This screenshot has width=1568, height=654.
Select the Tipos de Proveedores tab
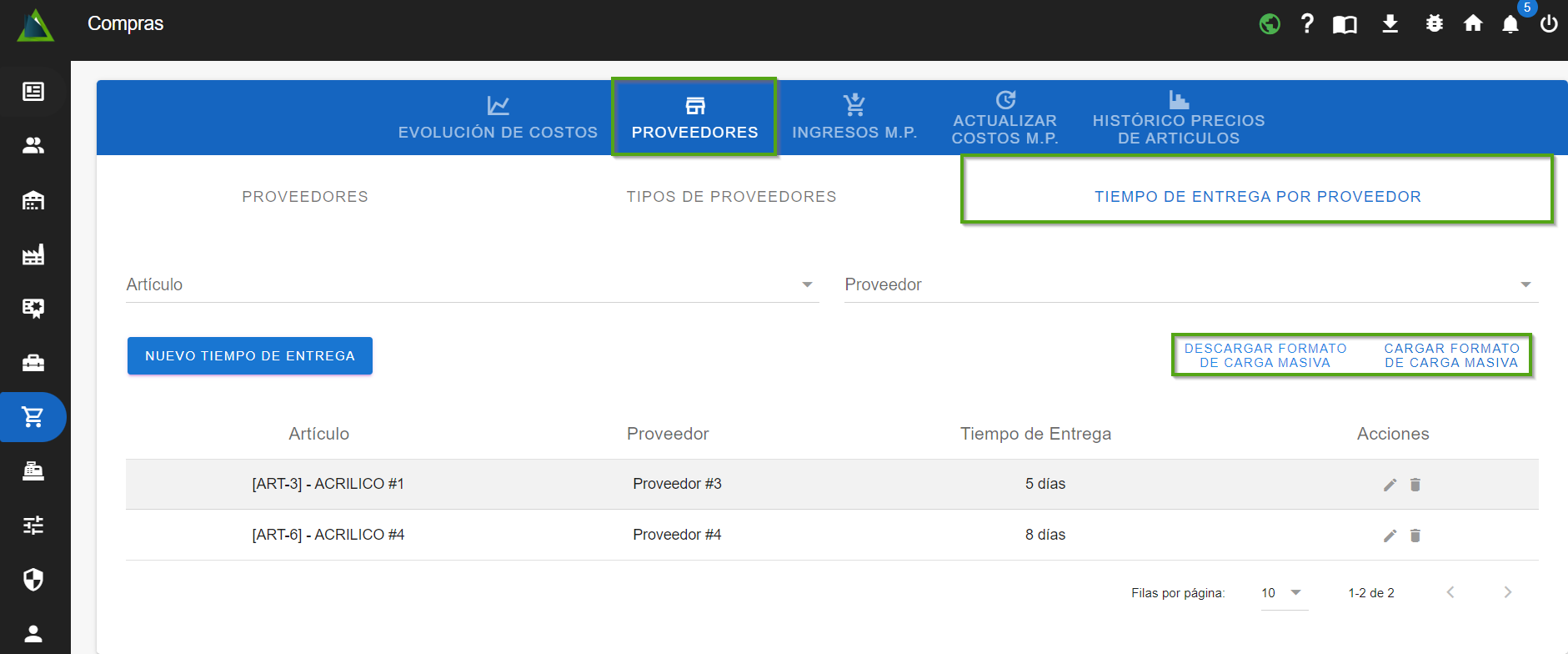(731, 197)
